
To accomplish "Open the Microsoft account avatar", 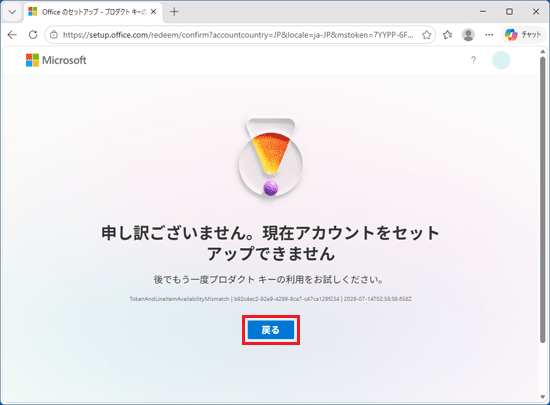I will click(x=501, y=60).
